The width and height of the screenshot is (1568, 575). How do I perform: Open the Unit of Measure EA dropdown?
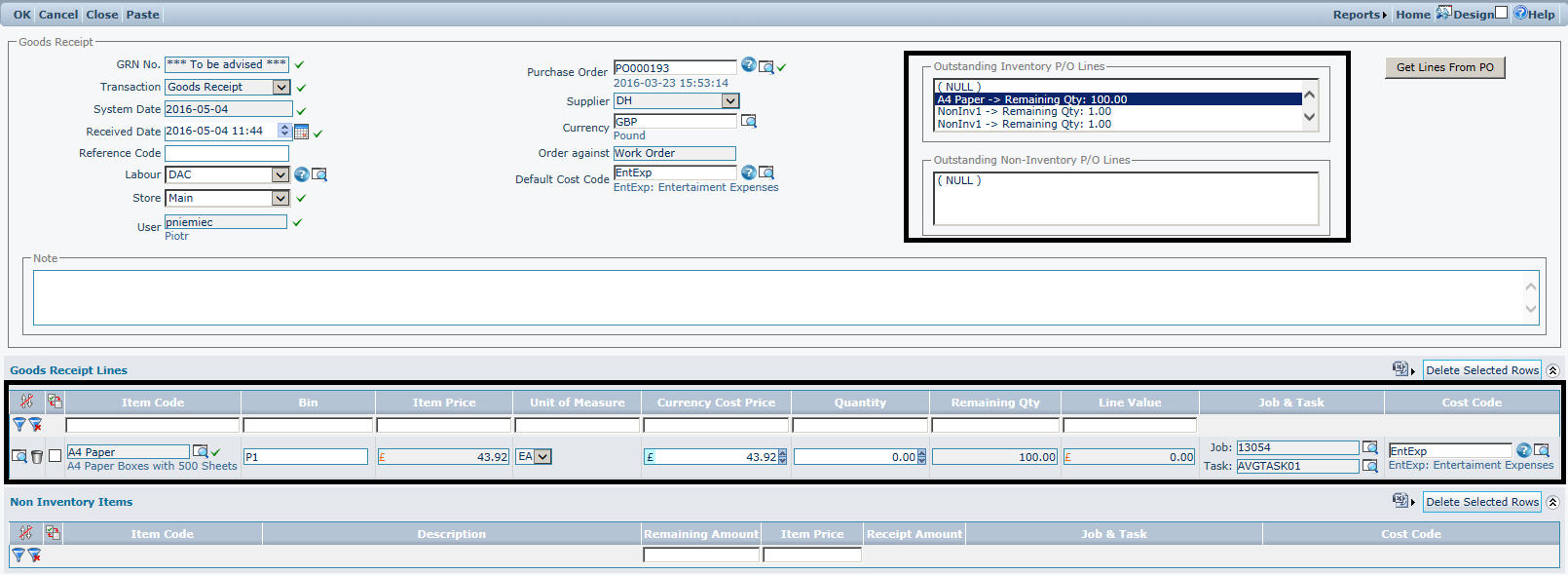tap(542, 456)
